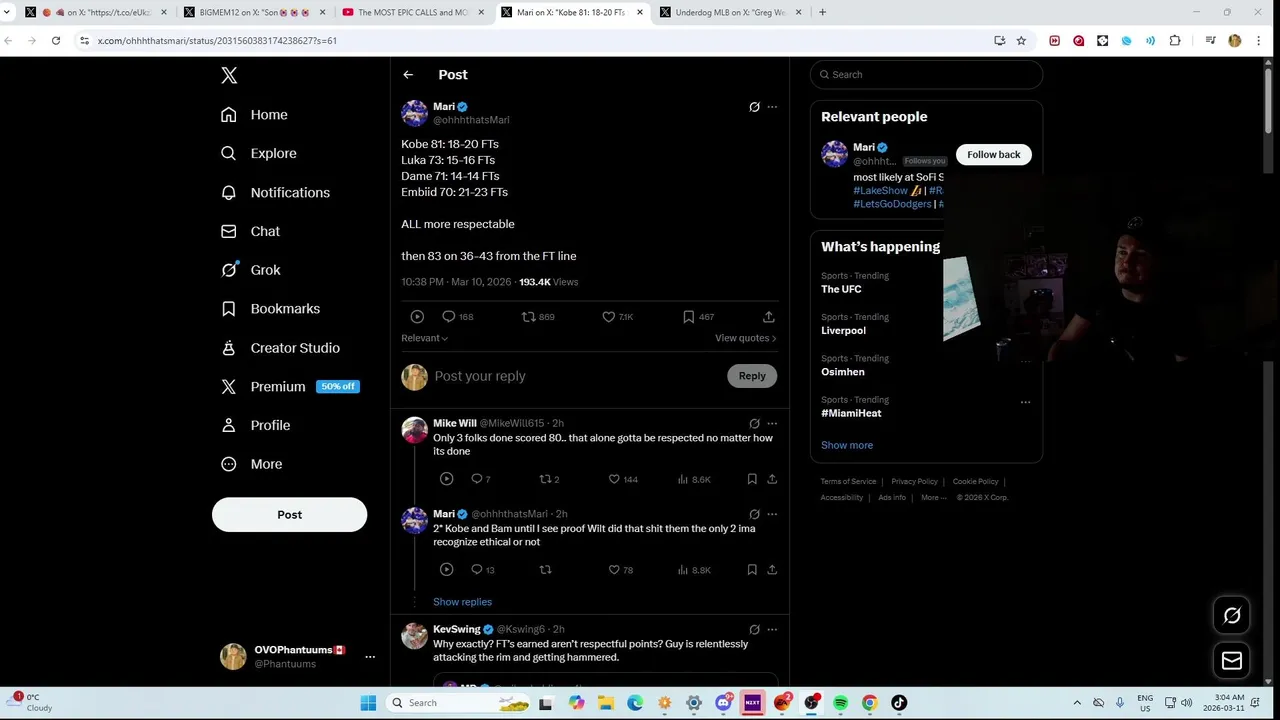Open new browser tab with plus button

tap(822, 13)
